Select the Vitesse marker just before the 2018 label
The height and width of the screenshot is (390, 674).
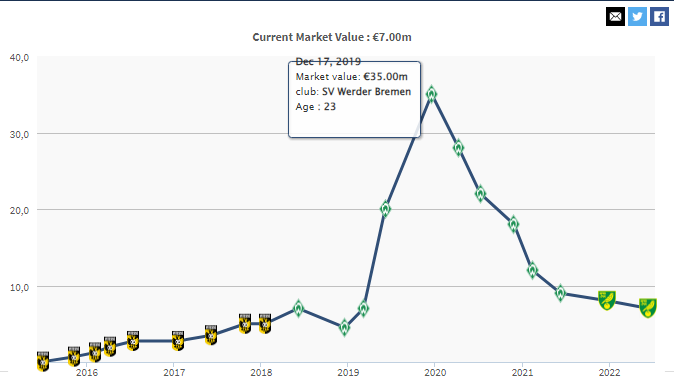[x=245, y=324]
